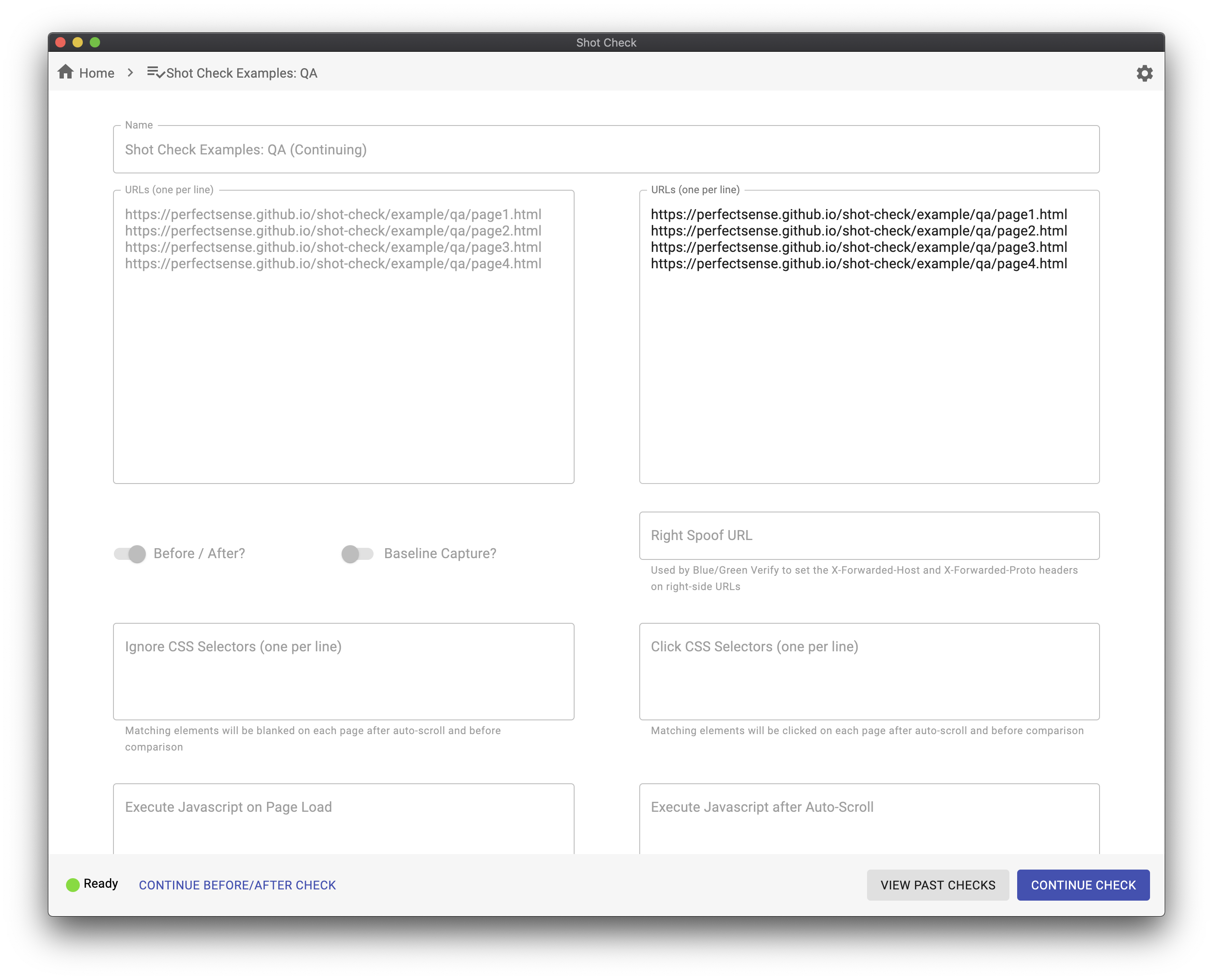Select Shot Check Examples: QA breadcrumb
This screenshot has width=1213, height=980.
[x=242, y=73]
